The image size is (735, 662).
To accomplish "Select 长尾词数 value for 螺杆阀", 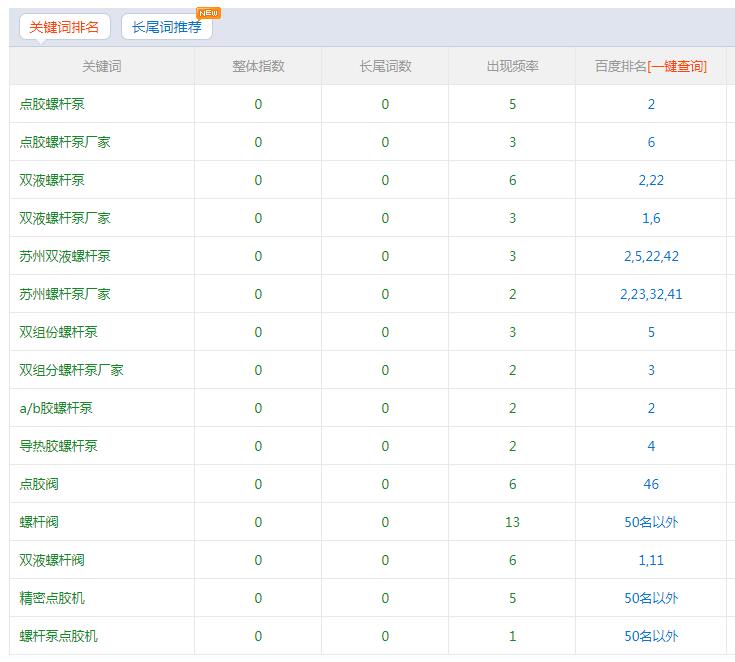I will click(x=385, y=522).
